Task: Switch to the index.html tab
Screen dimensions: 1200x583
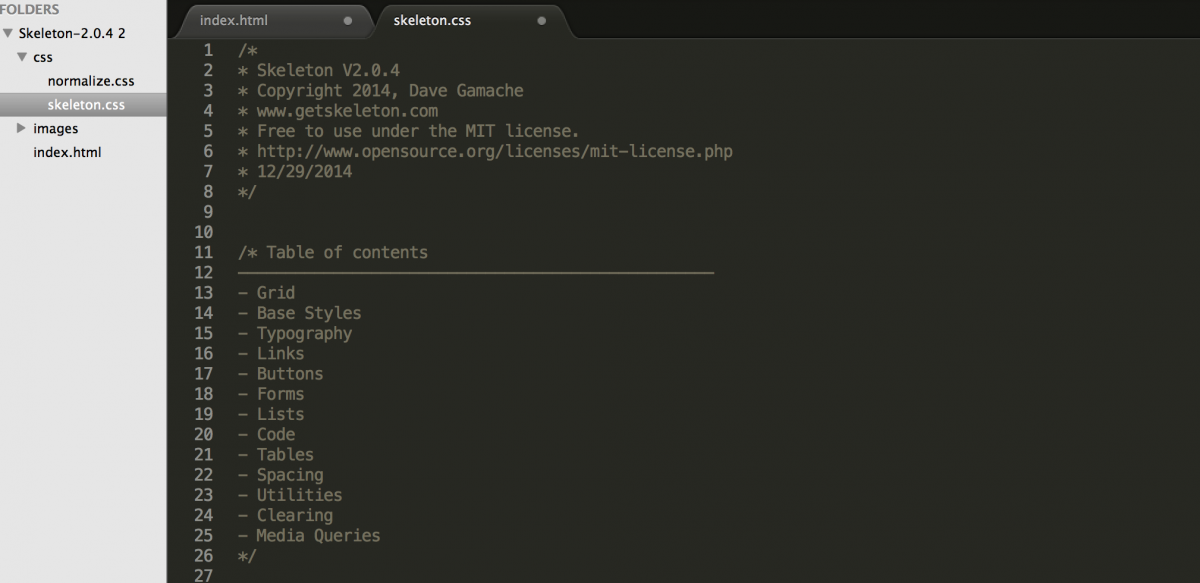Action: pyautogui.click(x=234, y=20)
